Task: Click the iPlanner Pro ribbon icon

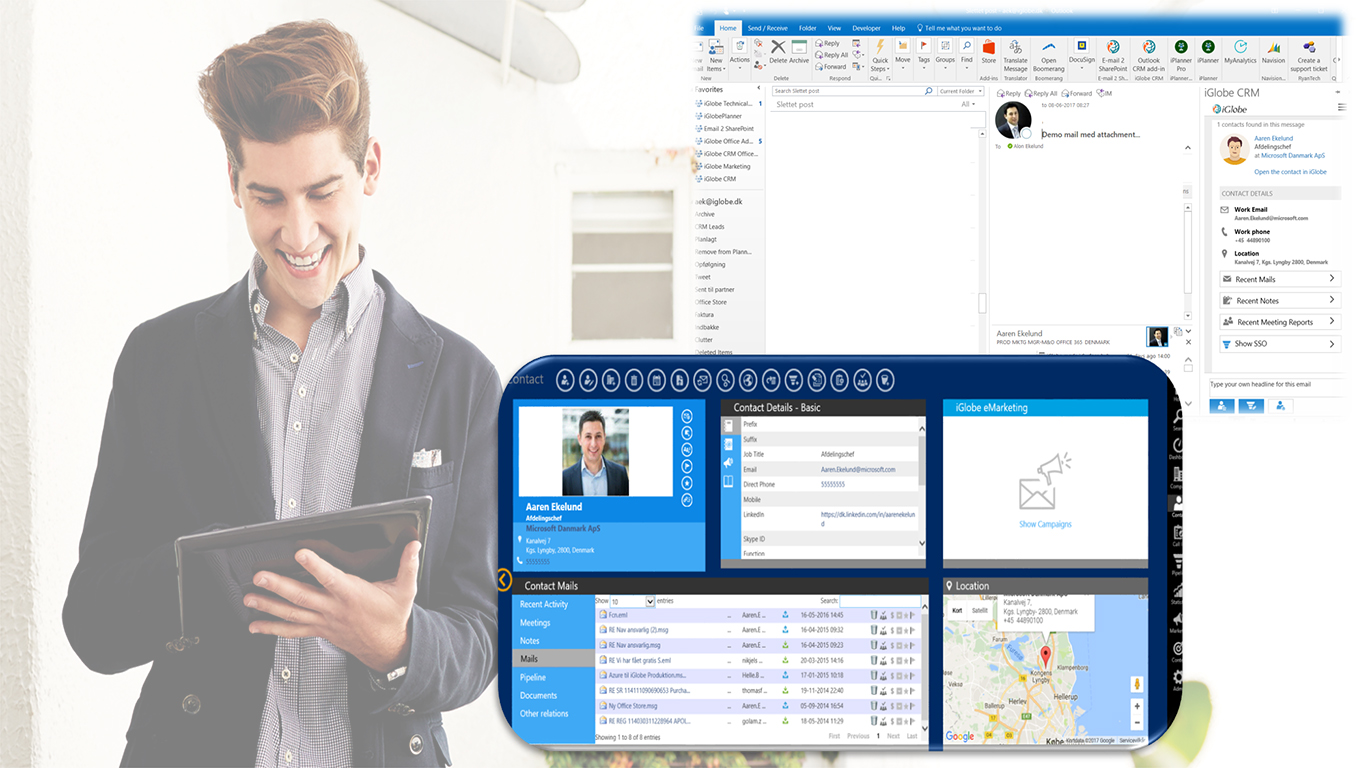Action: click(1181, 47)
